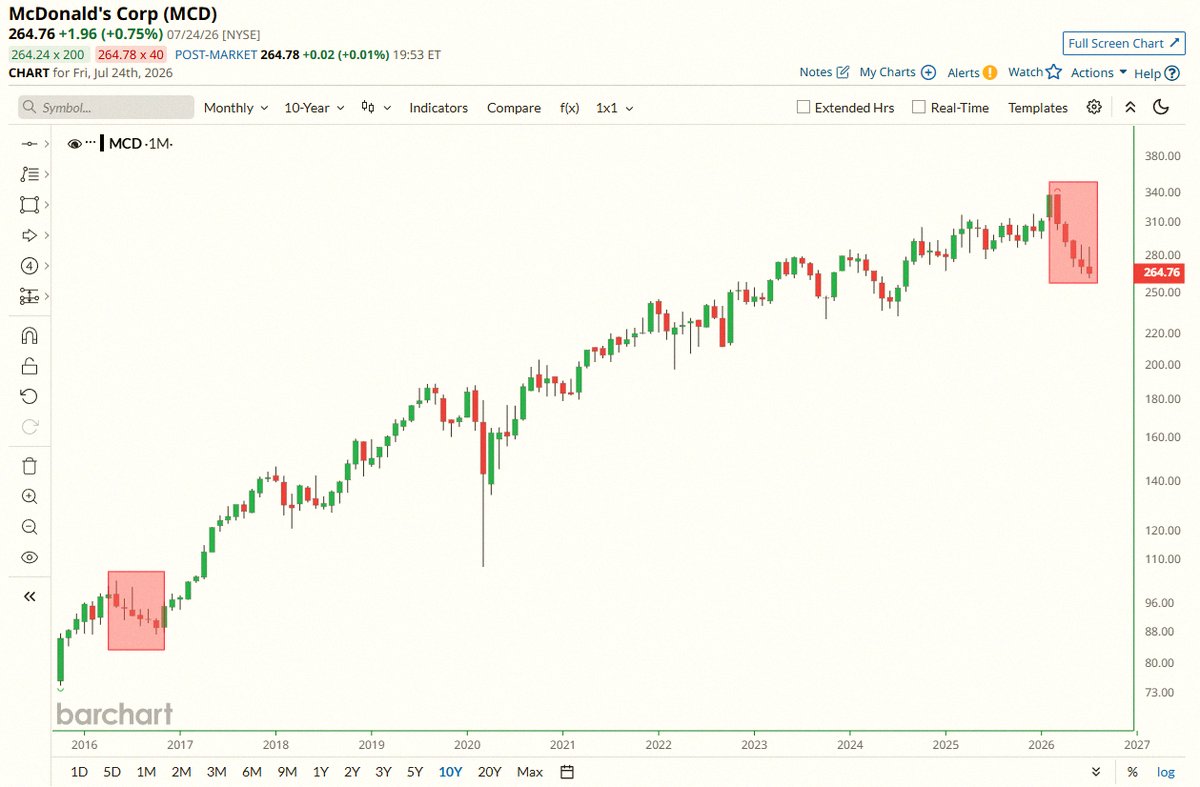Image resolution: width=1200 pixels, height=787 pixels.
Task: Select the 1Y range tab
Action: pos(321,772)
